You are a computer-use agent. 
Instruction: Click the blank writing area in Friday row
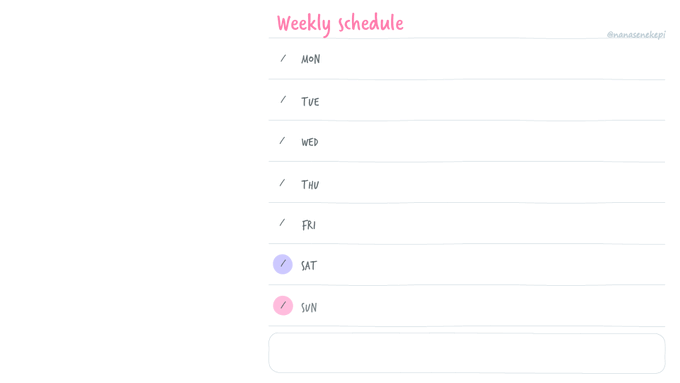[492, 224]
